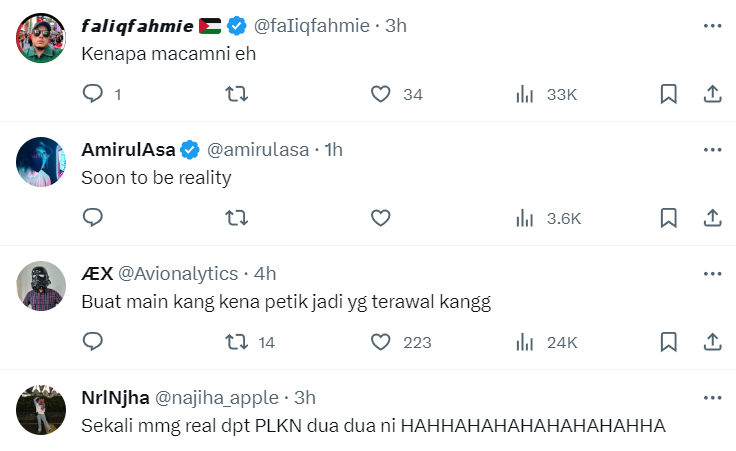Screen dimensions: 736x451
Task: Open @najiha_apple profile handle link
Action: click(216, 398)
